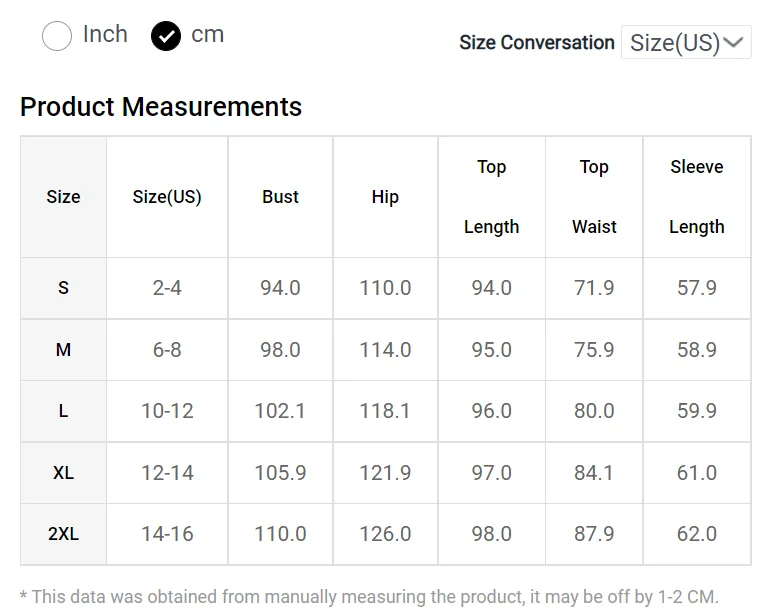Click the Bust column header

pyautogui.click(x=280, y=197)
